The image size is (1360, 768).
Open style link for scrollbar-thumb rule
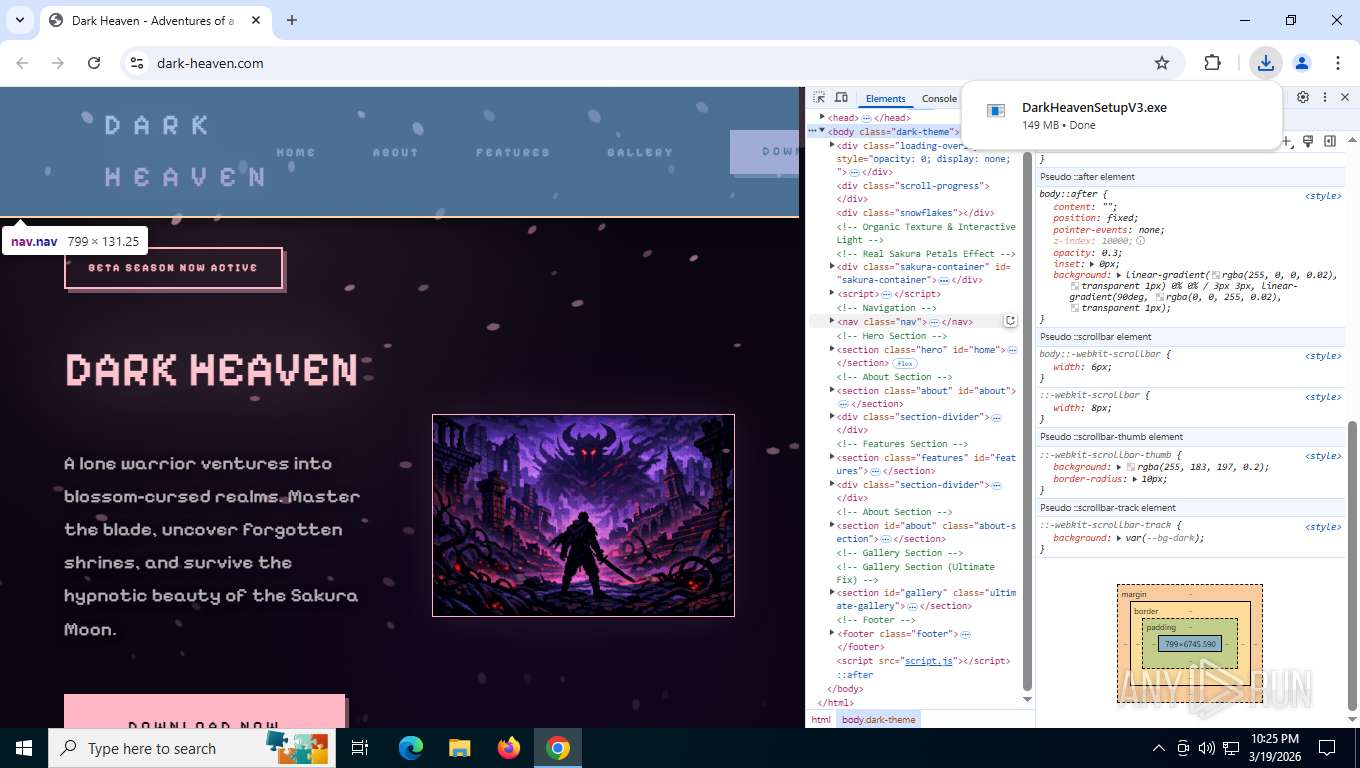point(1323,456)
